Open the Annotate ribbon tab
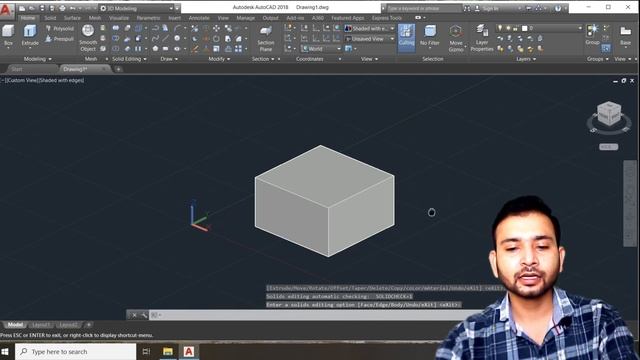Screen dimensions: 640x360 point(199,18)
